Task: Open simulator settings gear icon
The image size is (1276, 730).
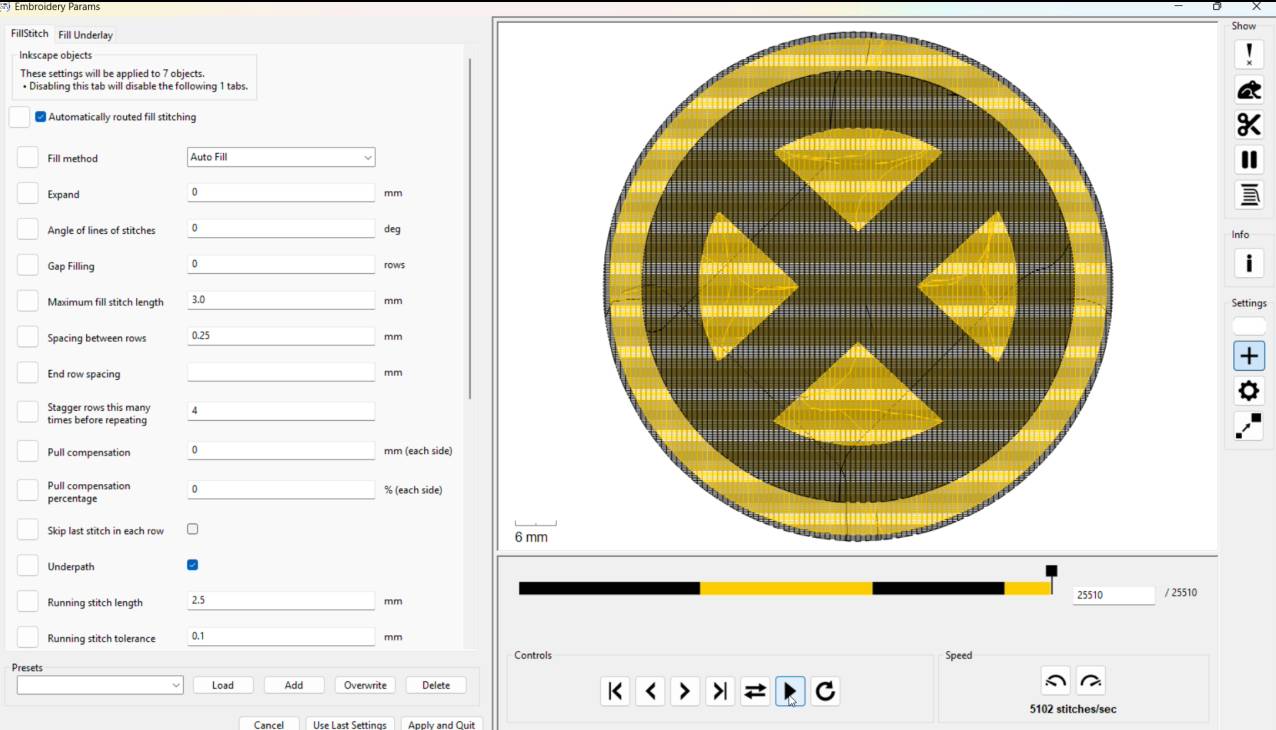Action: 1248,391
